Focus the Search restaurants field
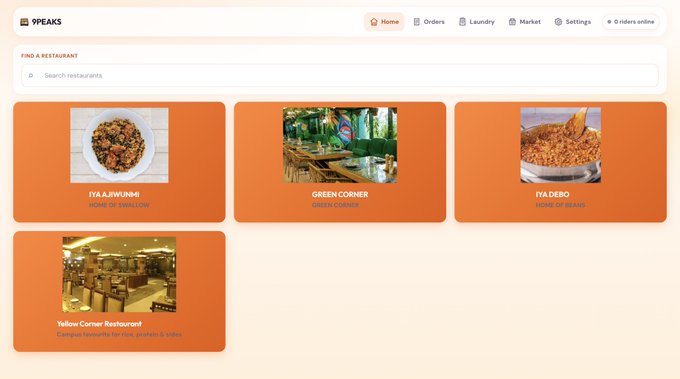Image resolution: width=680 pixels, height=379 pixels. tap(340, 75)
